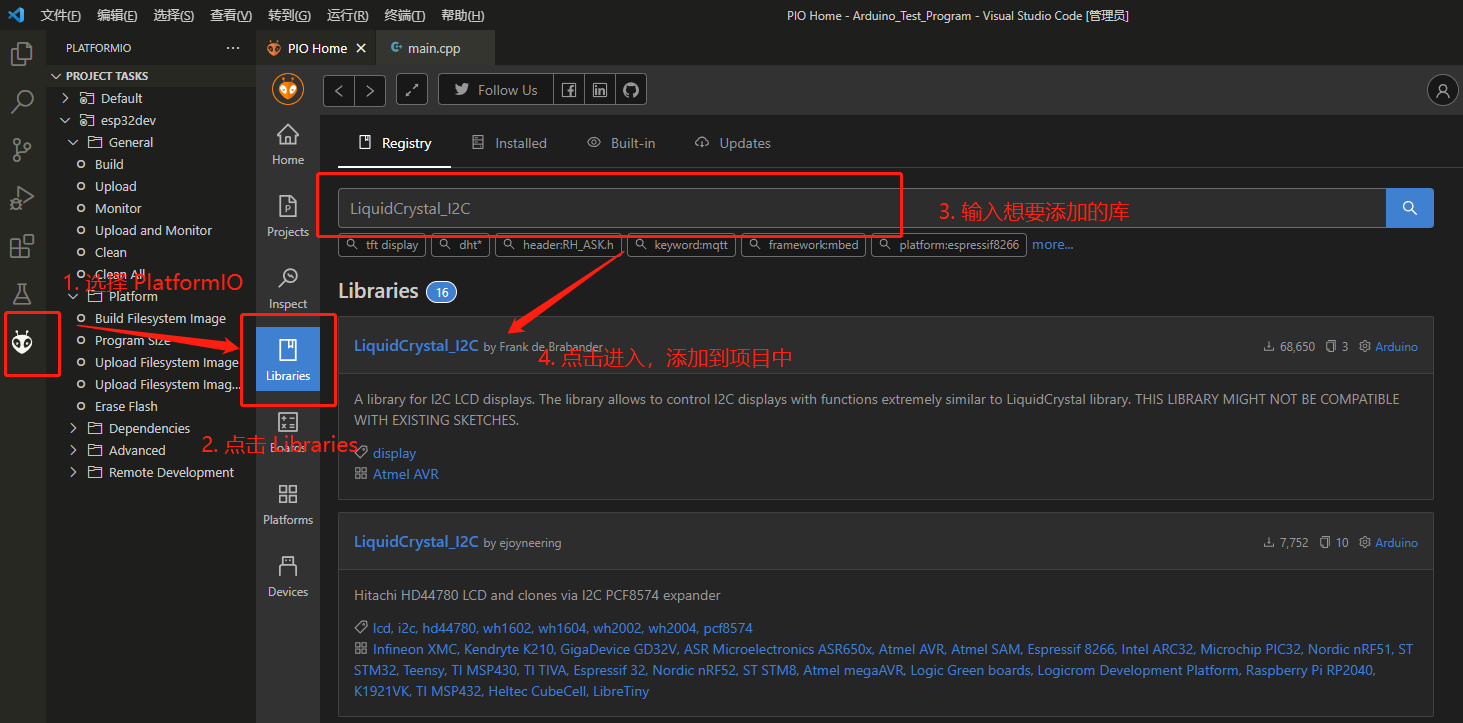Open PlatformIO LinkedIn page icon

(599, 90)
